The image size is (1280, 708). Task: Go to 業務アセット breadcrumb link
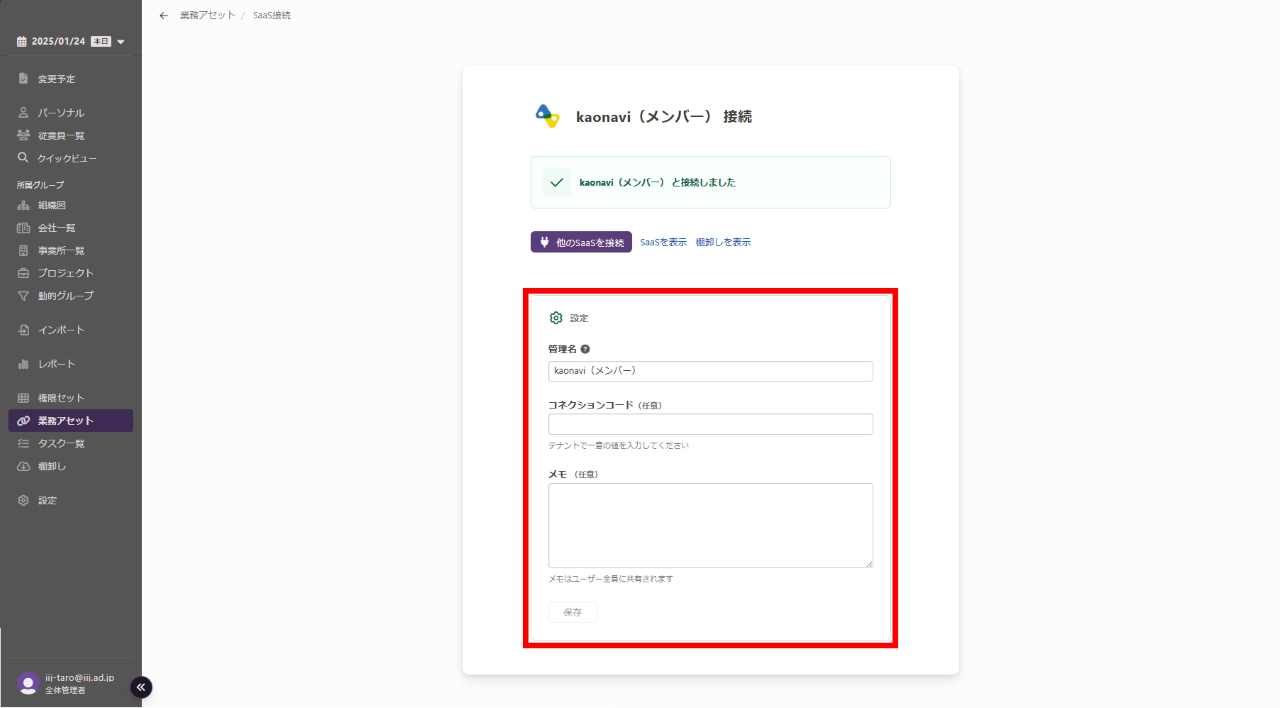[x=208, y=15]
